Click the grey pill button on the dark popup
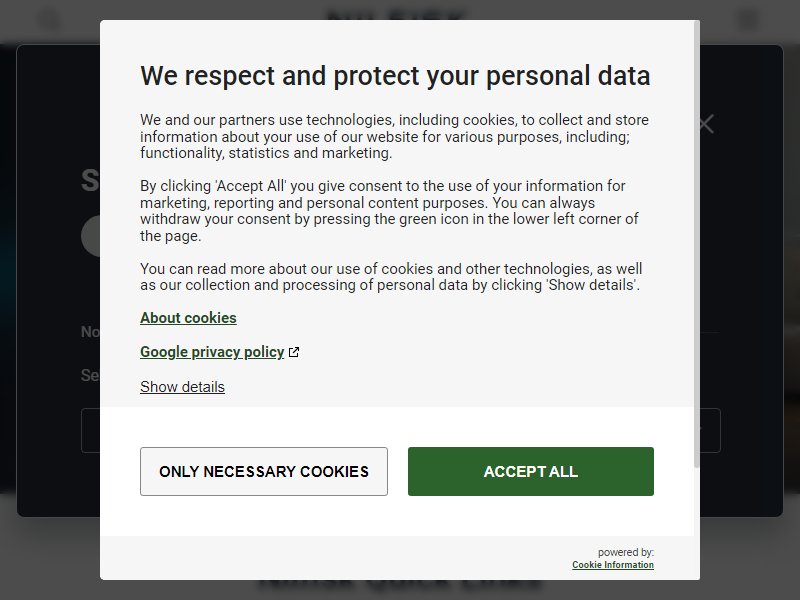The width and height of the screenshot is (800, 600). tap(91, 236)
